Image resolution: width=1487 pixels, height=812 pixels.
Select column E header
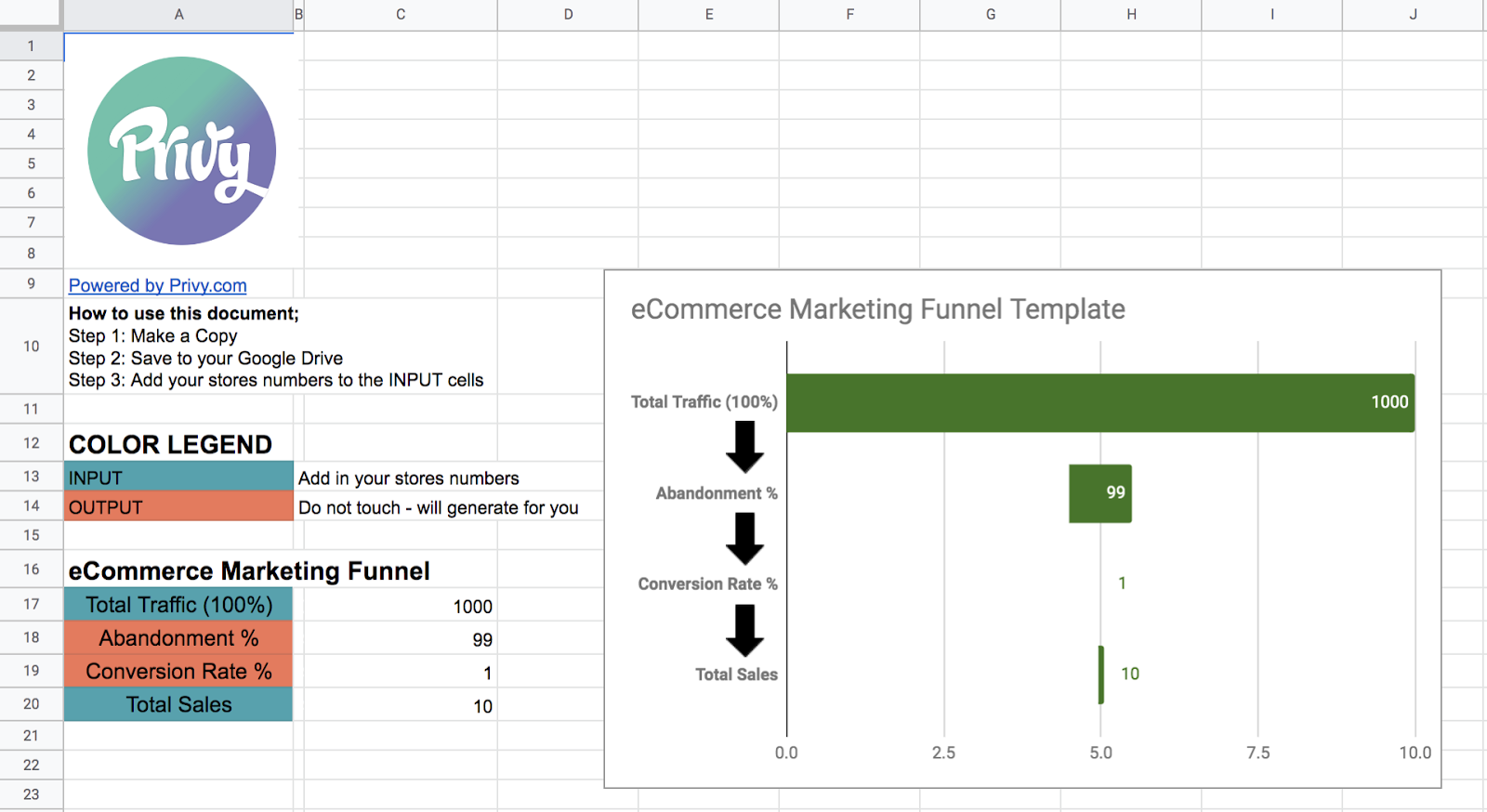pyautogui.click(x=709, y=14)
